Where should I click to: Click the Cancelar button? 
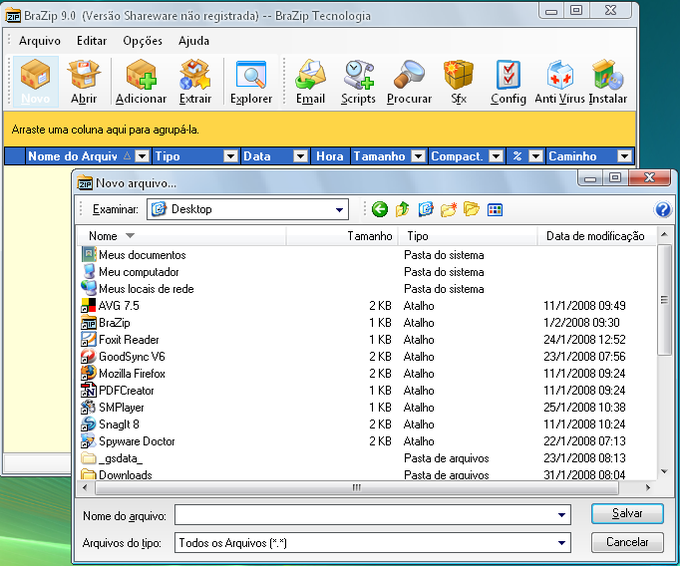[x=627, y=543]
